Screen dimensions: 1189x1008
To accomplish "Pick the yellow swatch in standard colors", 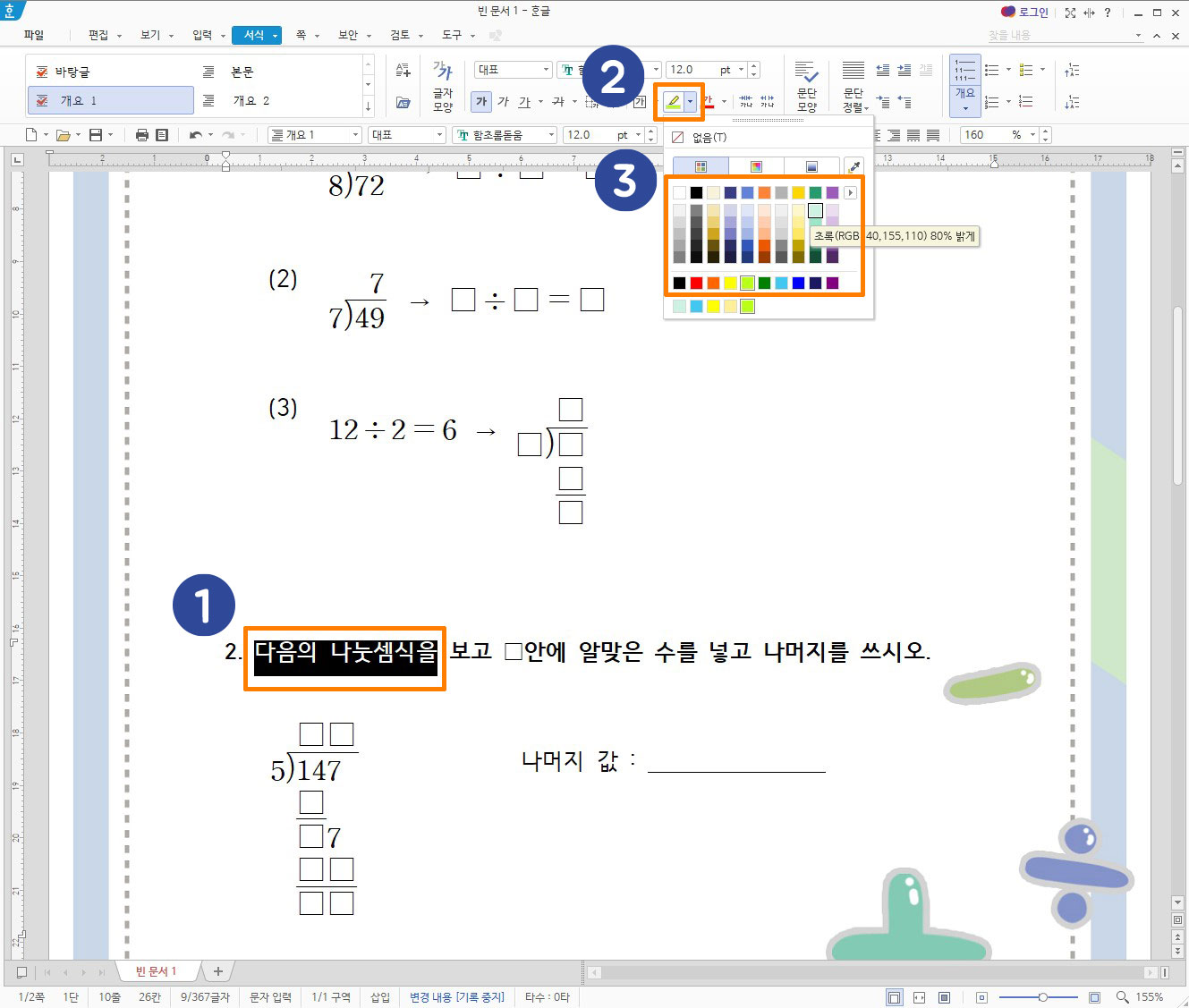I will coord(730,283).
